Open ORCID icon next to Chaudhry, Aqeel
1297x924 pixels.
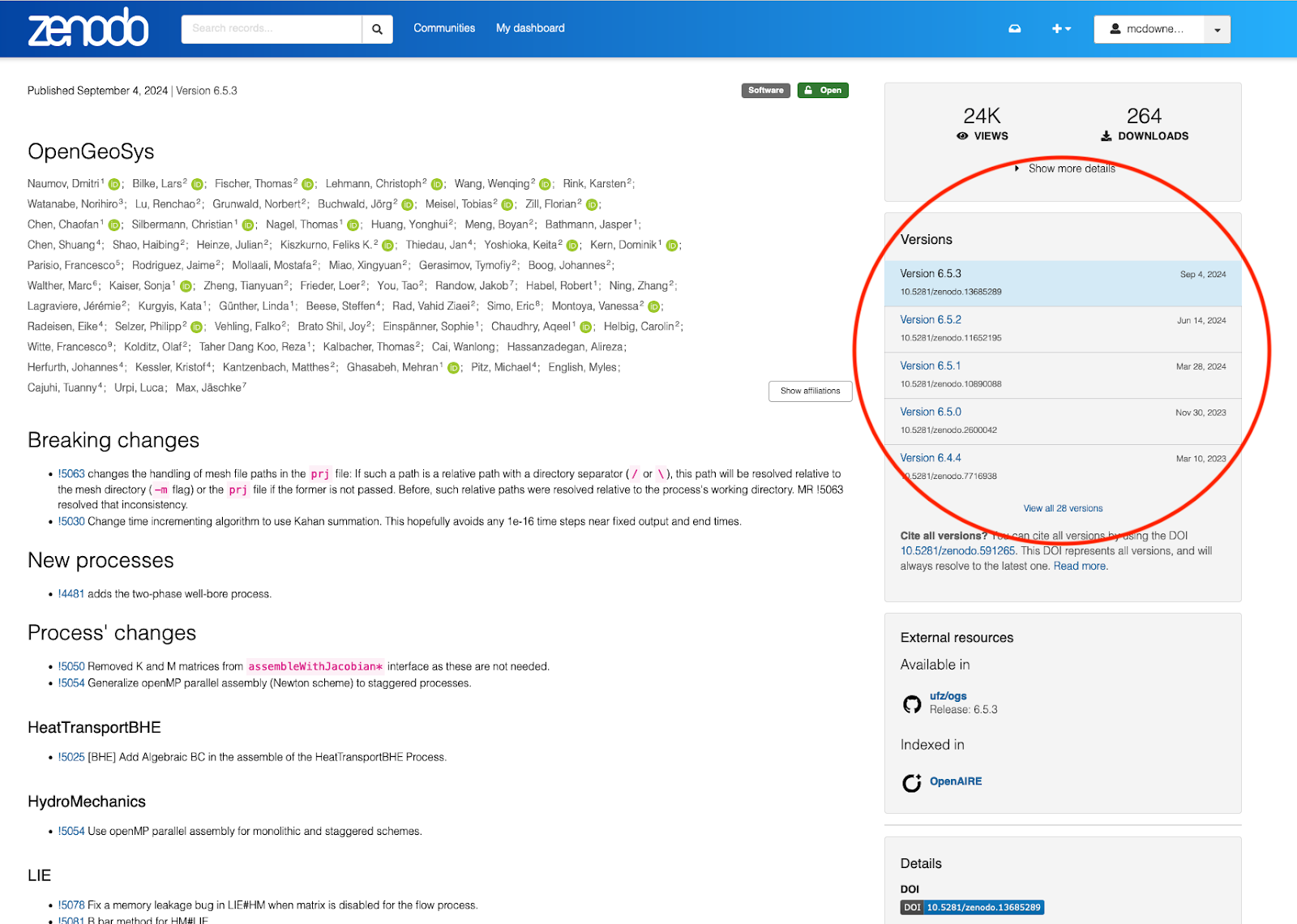pyautogui.click(x=585, y=327)
